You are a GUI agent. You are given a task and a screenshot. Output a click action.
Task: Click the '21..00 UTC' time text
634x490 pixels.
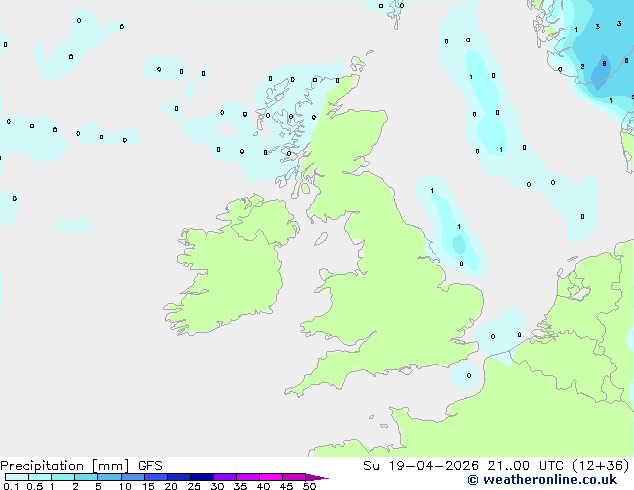tap(525, 466)
